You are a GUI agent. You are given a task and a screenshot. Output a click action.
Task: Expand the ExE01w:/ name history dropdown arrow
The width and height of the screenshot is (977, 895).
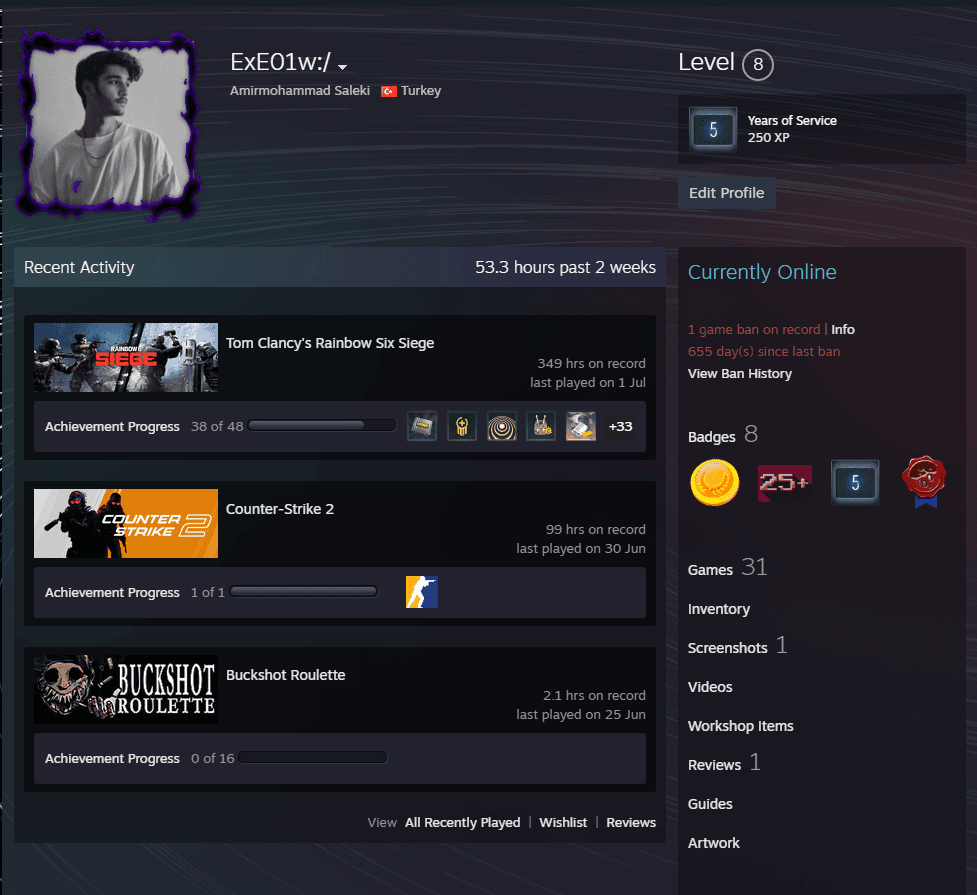[342, 67]
